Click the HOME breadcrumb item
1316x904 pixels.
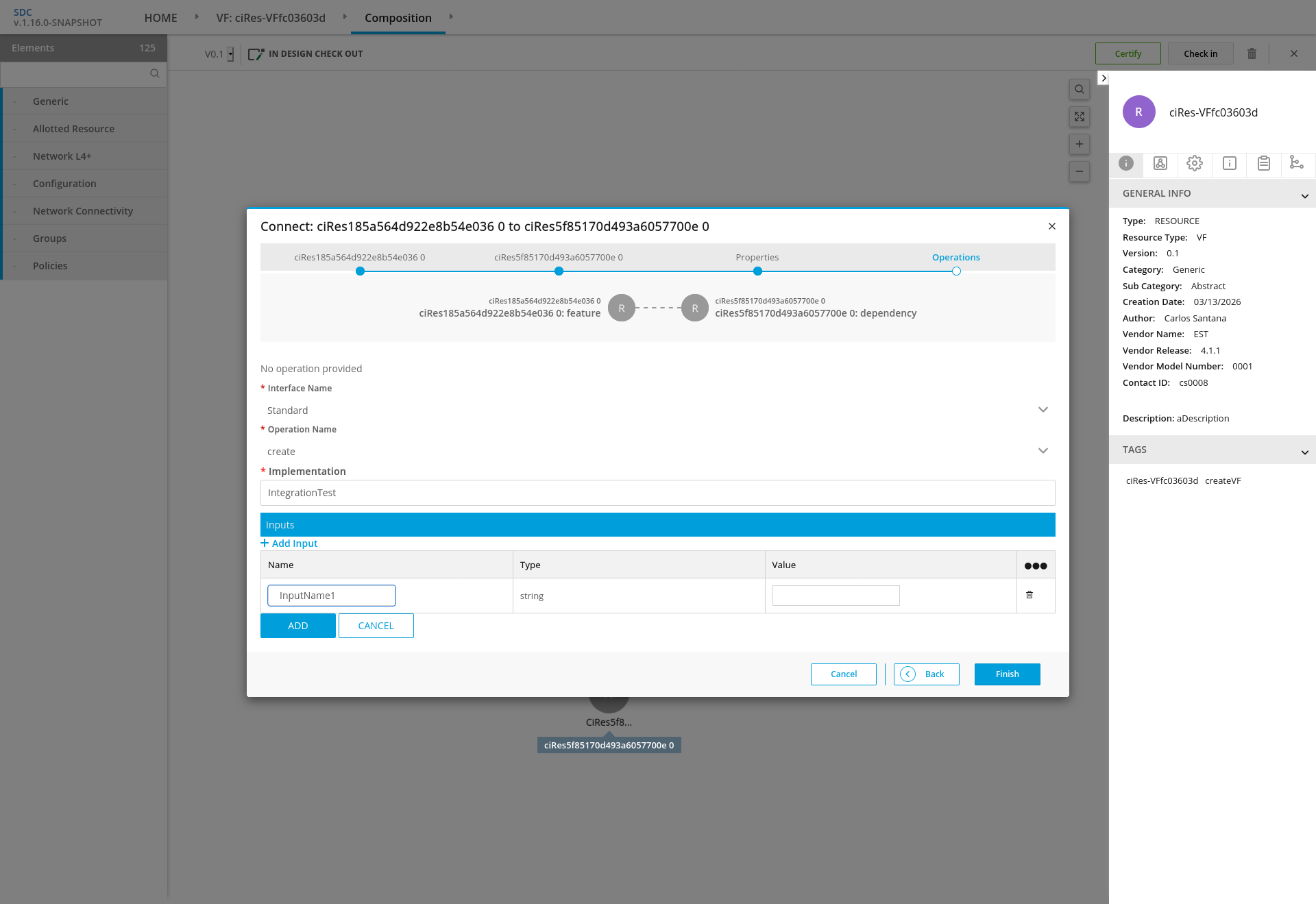(160, 18)
